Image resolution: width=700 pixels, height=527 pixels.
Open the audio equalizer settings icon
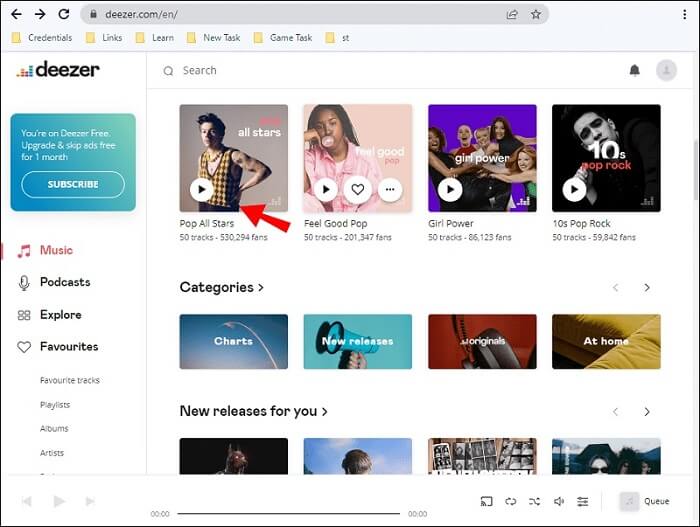click(583, 501)
